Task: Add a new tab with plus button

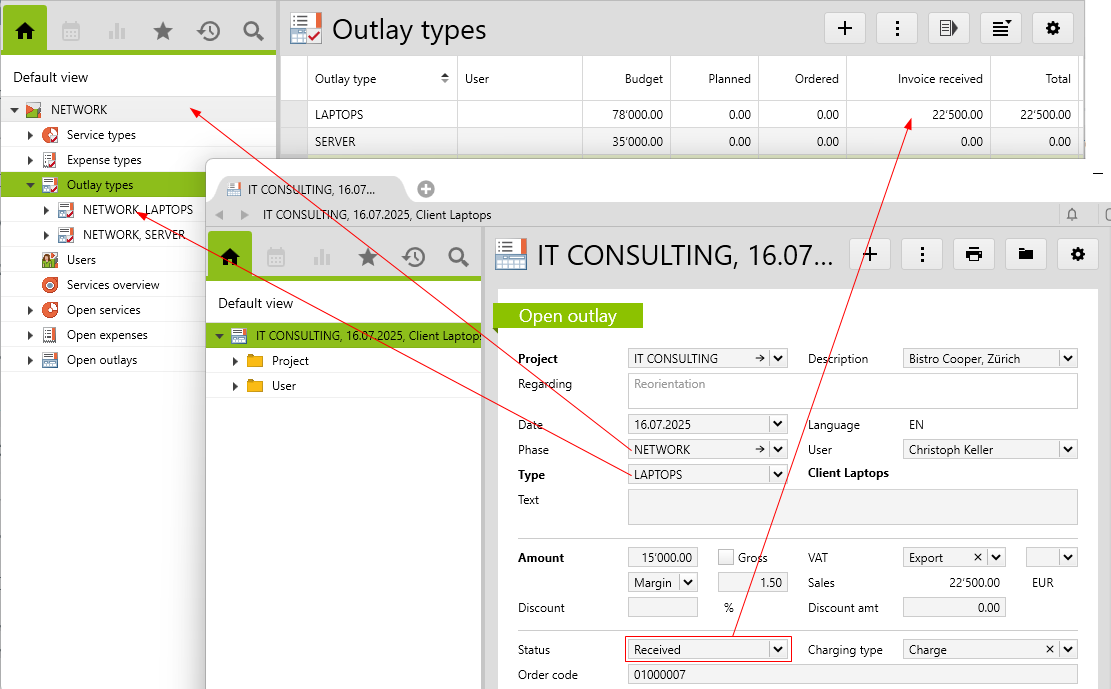Action: click(x=425, y=189)
